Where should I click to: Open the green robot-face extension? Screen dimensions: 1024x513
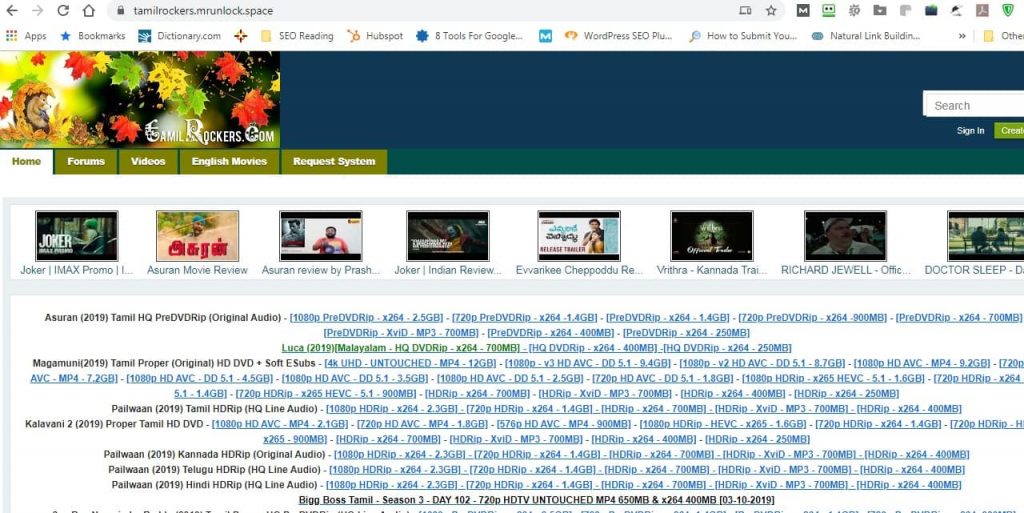point(829,10)
